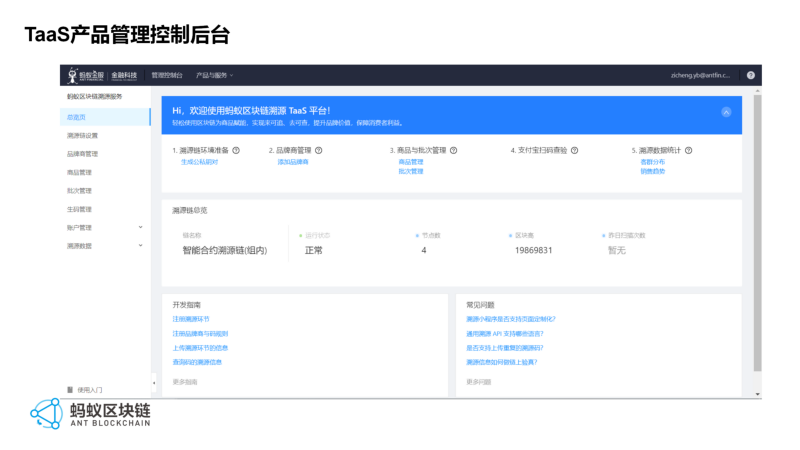Click 批次管理 link under step 3
This screenshot has width=800, height=450.
411,171
